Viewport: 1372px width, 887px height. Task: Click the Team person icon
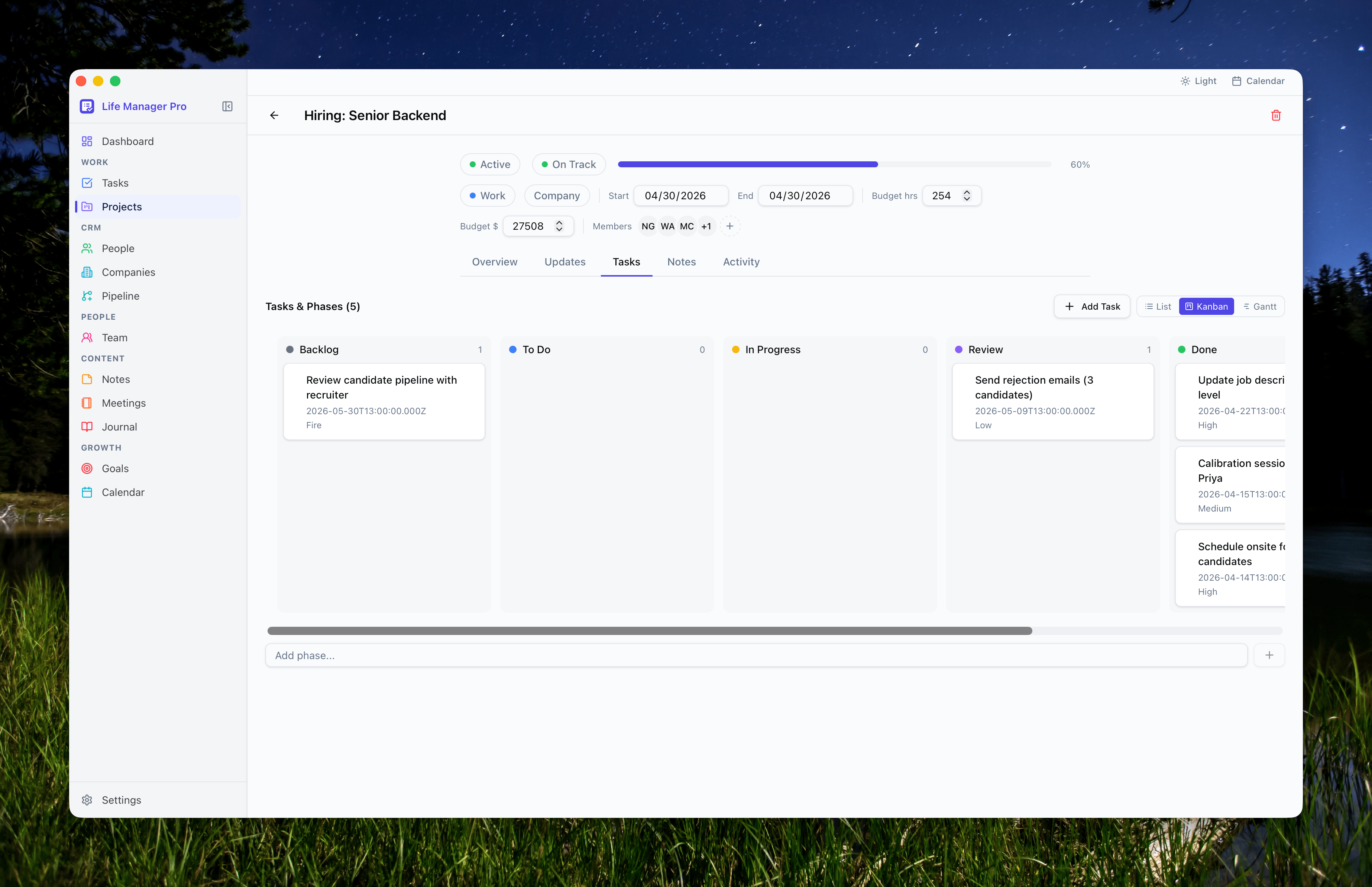(87, 338)
